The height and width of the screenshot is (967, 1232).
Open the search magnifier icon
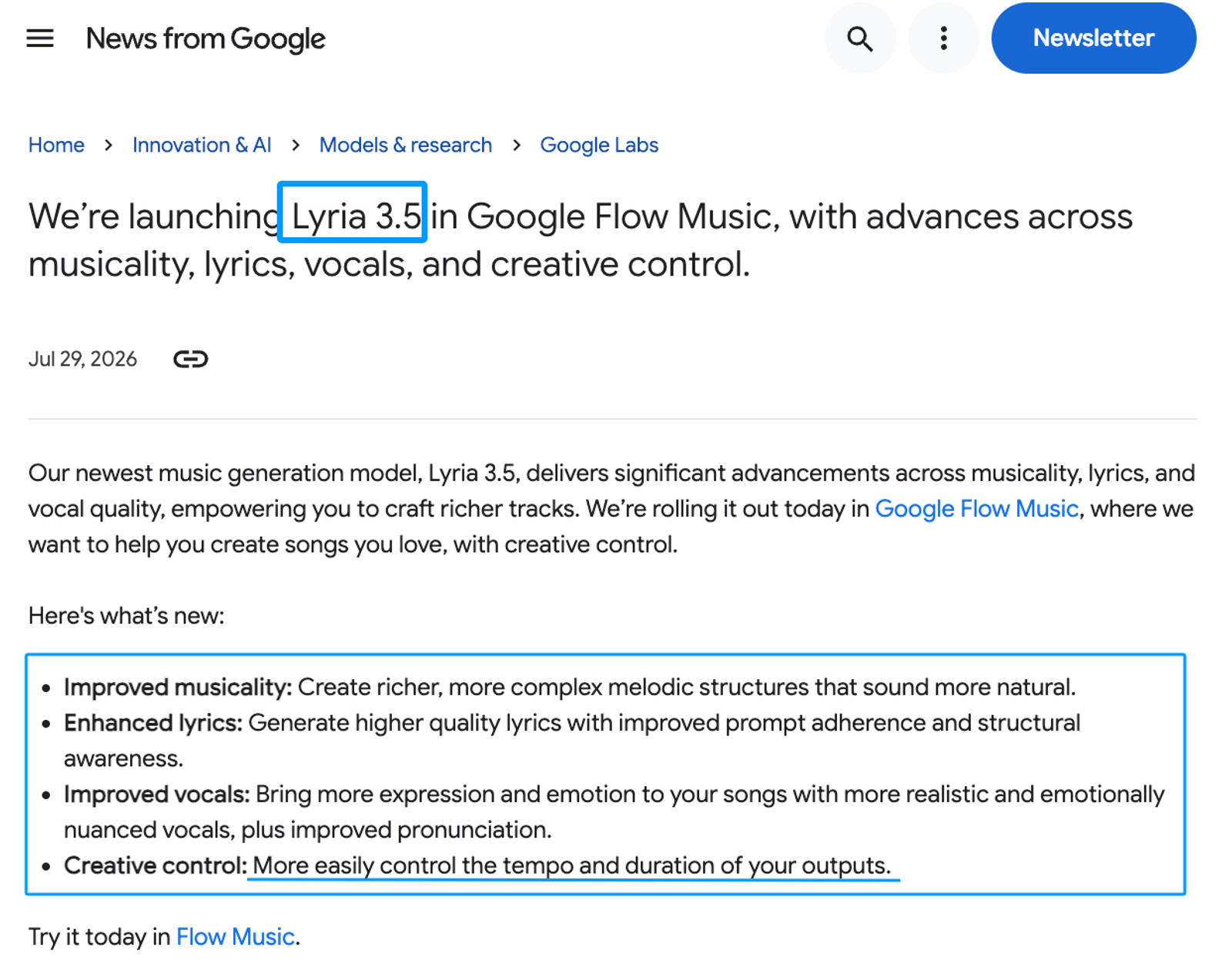(x=860, y=38)
